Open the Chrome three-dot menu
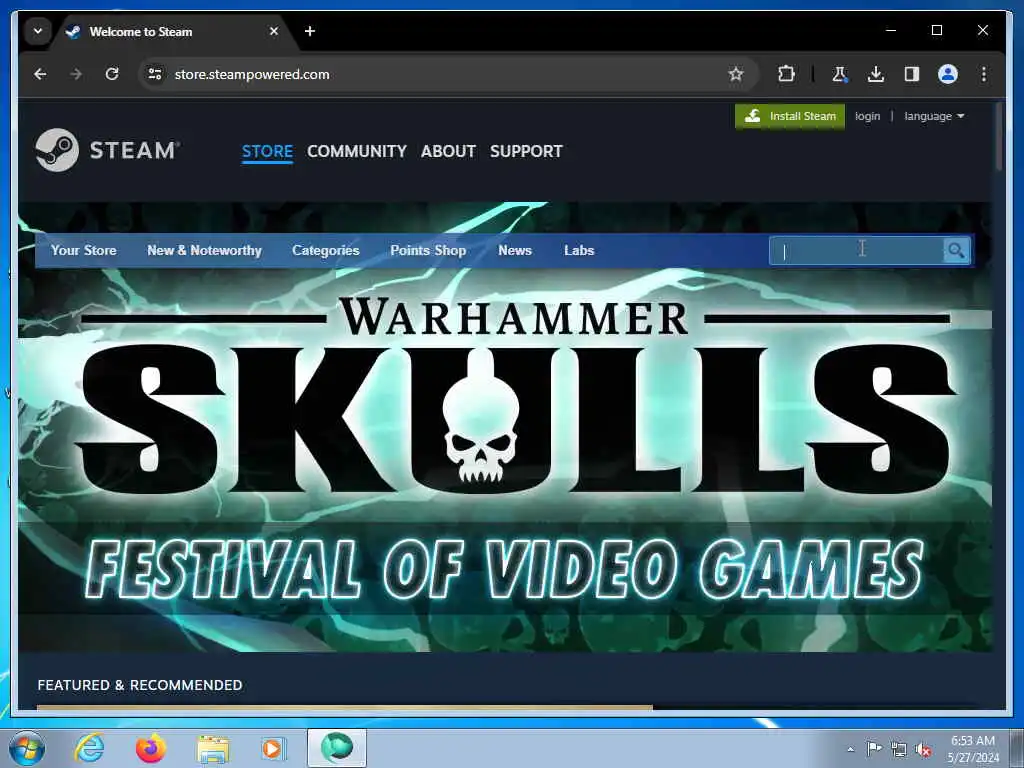Image resolution: width=1024 pixels, height=768 pixels. pos(984,74)
